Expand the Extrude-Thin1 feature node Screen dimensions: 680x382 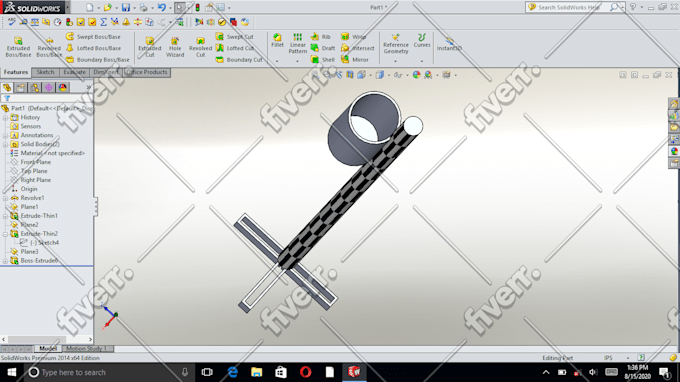click(5, 216)
